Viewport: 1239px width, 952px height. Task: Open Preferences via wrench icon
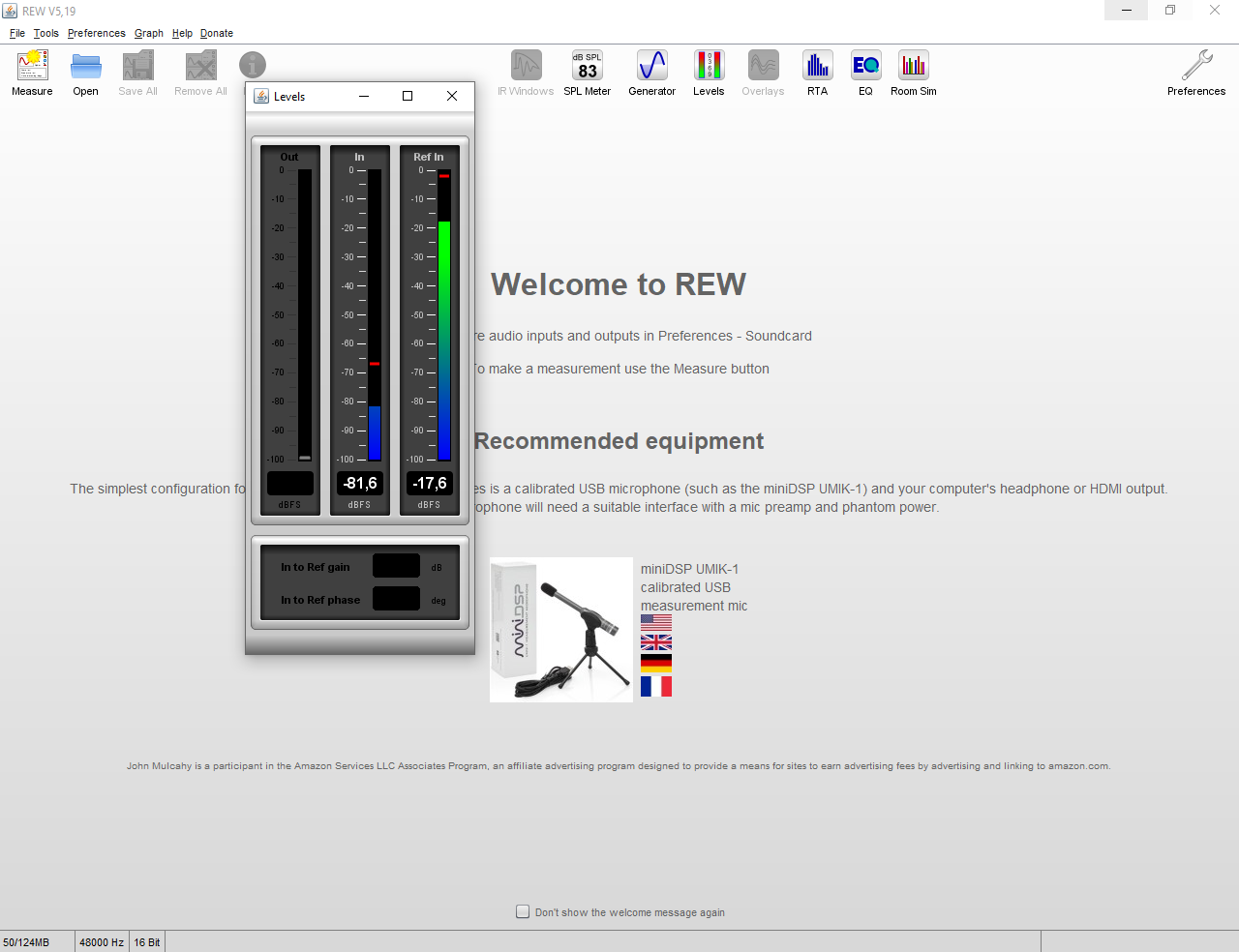click(1196, 74)
